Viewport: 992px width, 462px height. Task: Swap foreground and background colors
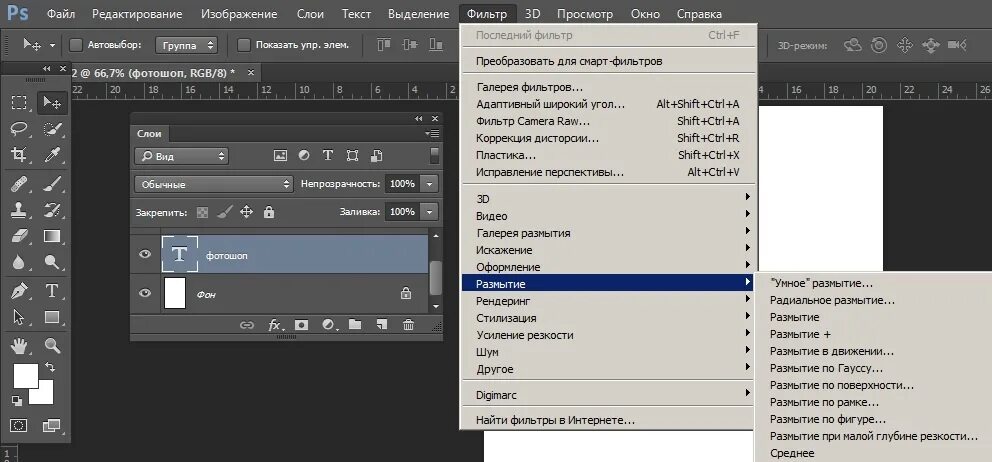pos(50,368)
